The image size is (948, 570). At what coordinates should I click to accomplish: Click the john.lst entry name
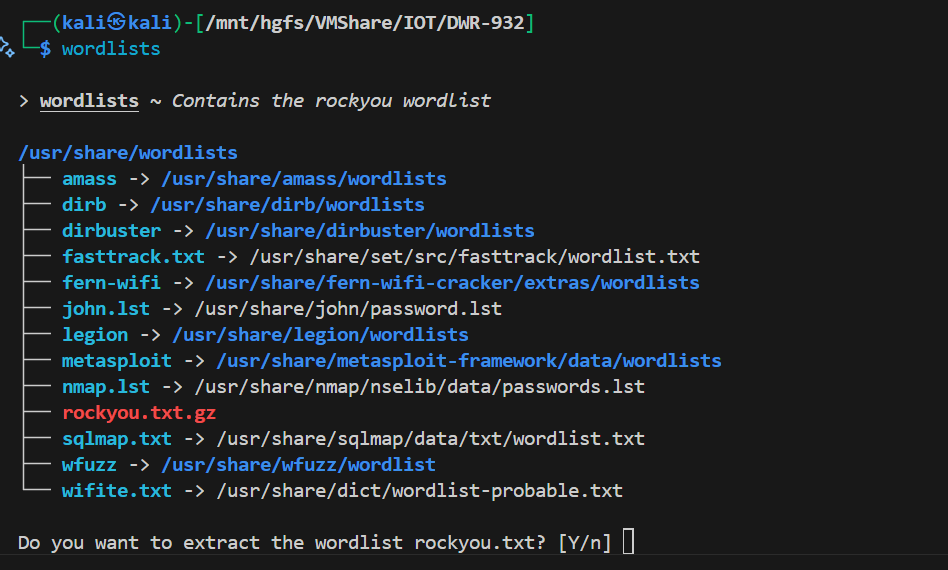click(106, 309)
